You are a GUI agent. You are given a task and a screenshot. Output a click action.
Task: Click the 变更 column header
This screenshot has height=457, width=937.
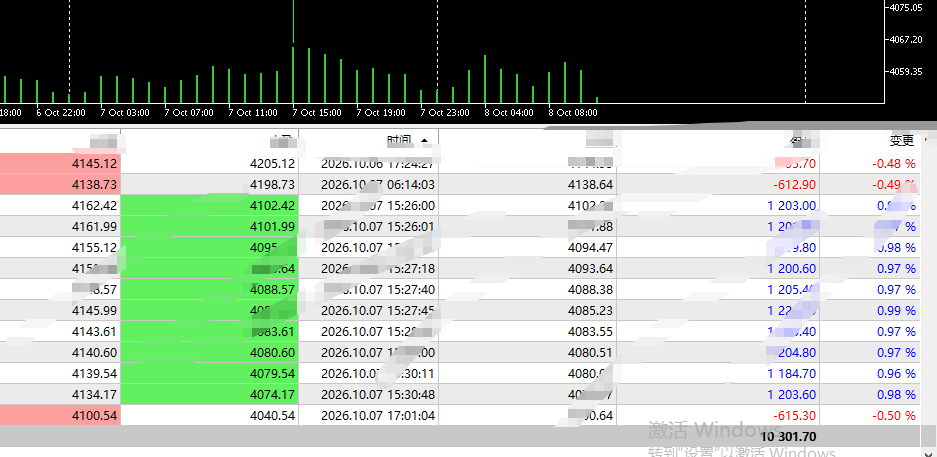902,141
